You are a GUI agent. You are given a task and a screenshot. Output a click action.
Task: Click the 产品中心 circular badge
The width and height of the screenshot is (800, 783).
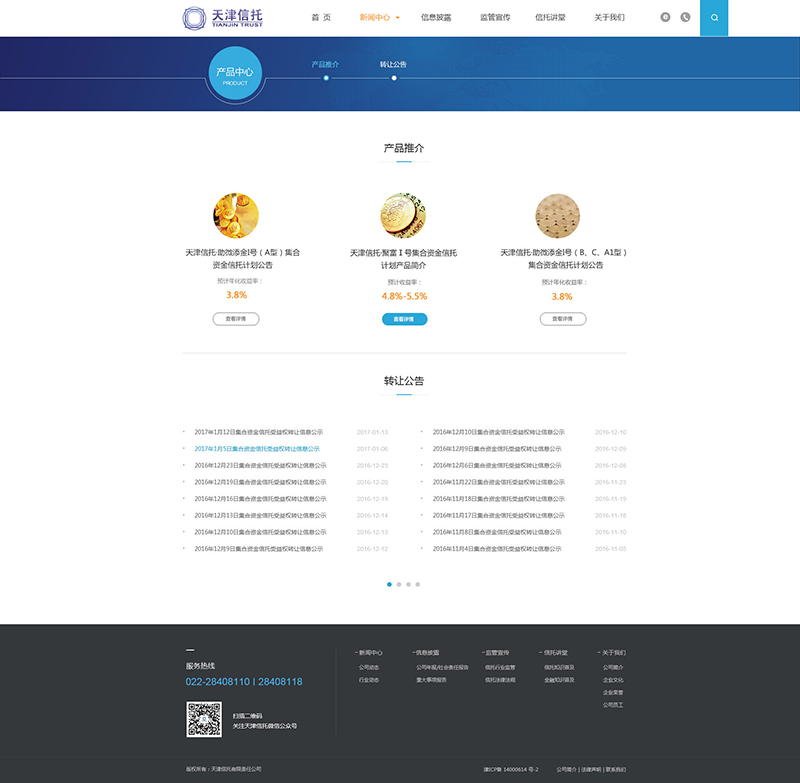235,75
